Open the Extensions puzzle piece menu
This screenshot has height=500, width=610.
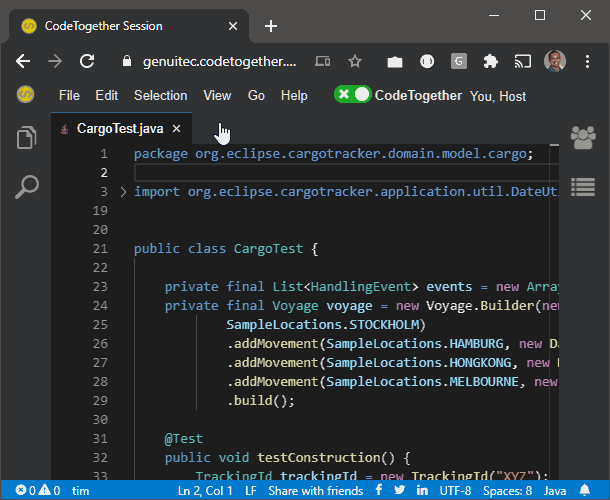point(491,61)
